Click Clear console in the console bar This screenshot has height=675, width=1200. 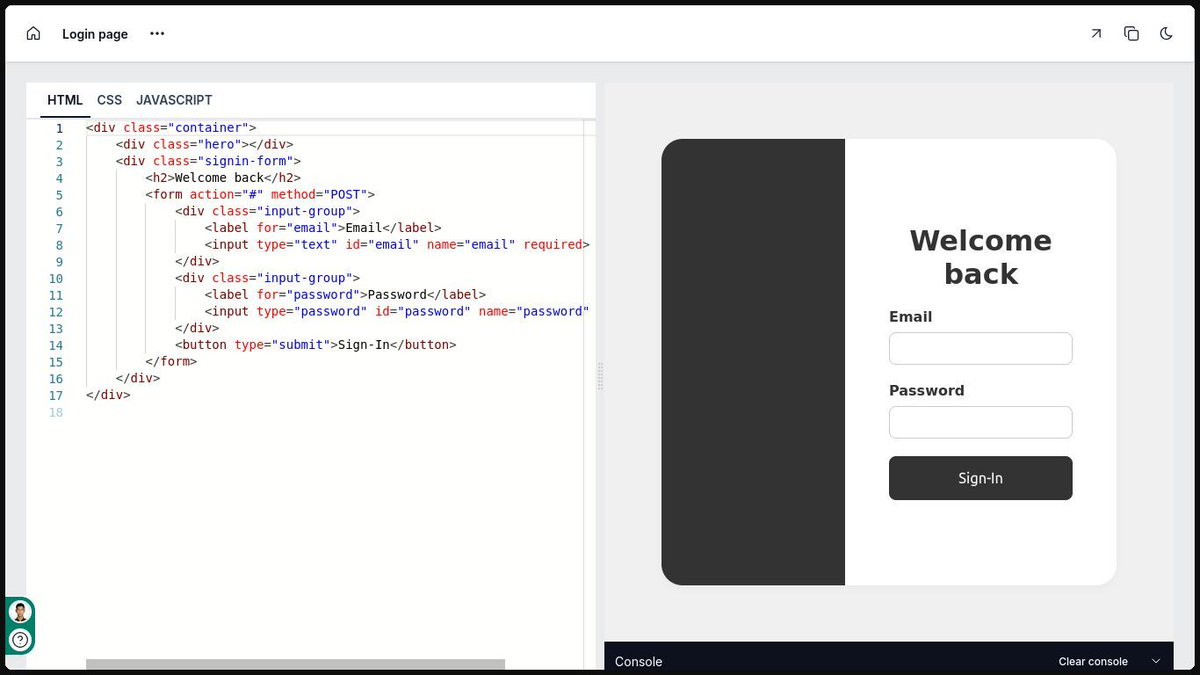[x=1093, y=661]
